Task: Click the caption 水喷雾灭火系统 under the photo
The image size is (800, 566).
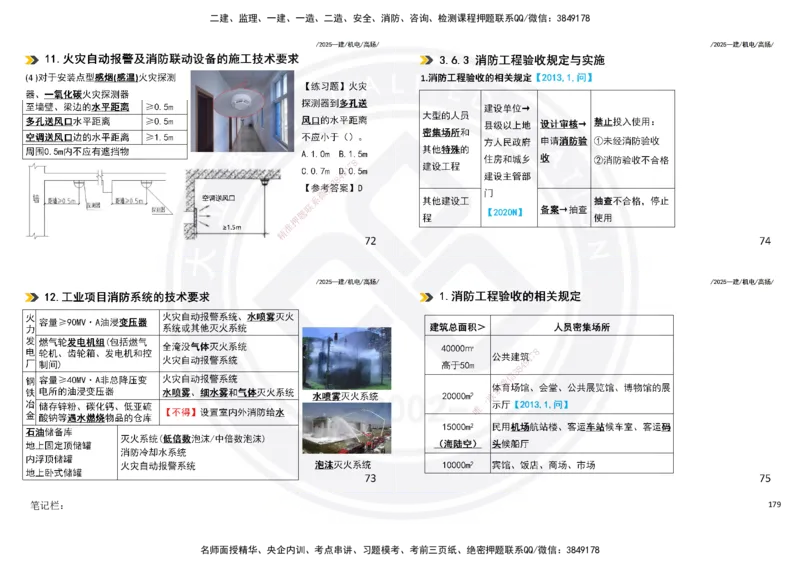Action: (x=345, y=396)
